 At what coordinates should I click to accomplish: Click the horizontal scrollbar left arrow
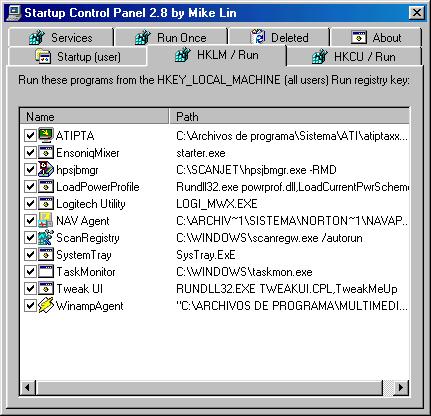(27, 387)
